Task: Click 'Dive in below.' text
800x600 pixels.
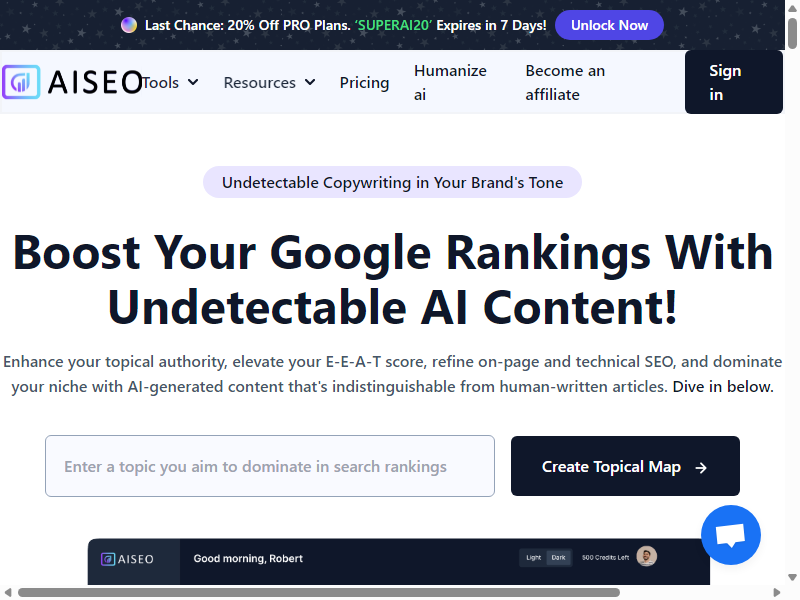Action: [723, 387]
